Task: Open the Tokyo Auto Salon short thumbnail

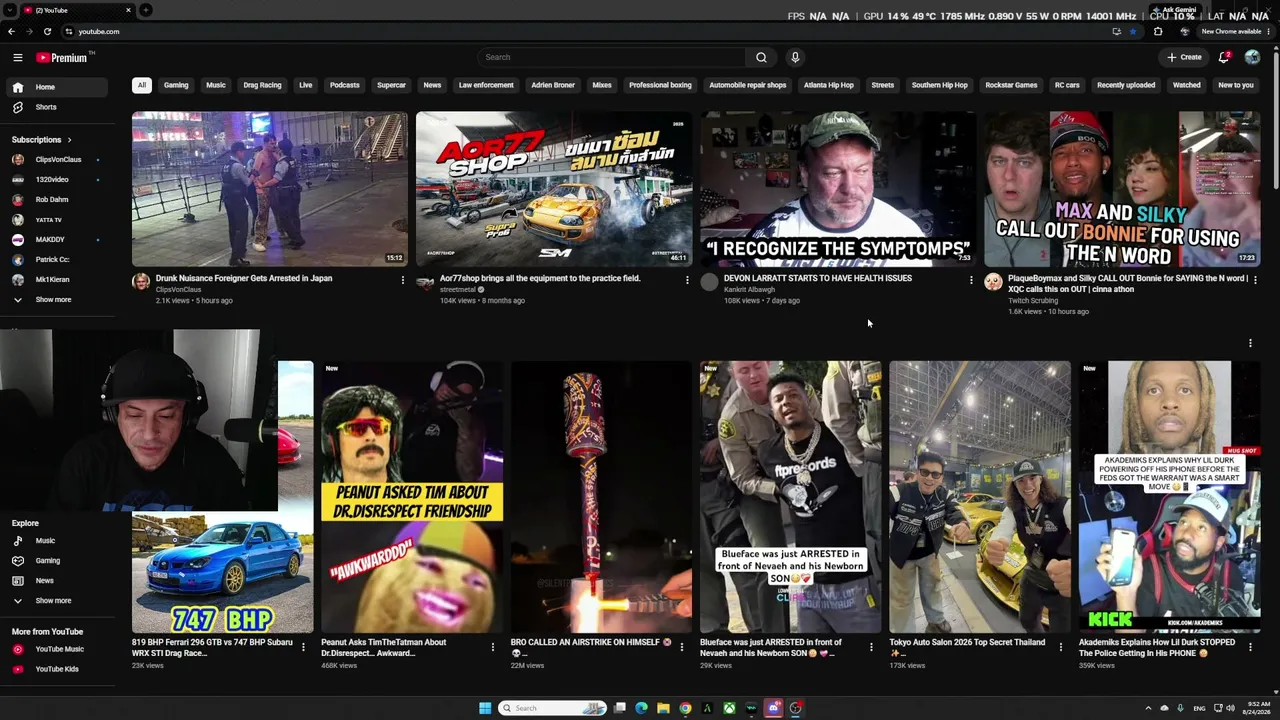Action: click(980, 497)
